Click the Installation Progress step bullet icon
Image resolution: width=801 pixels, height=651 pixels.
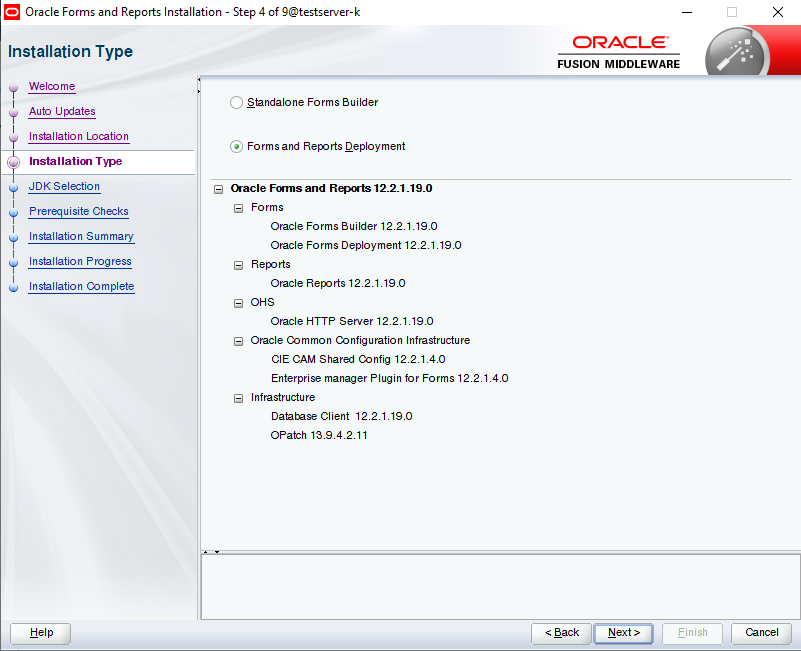(14, 263)
